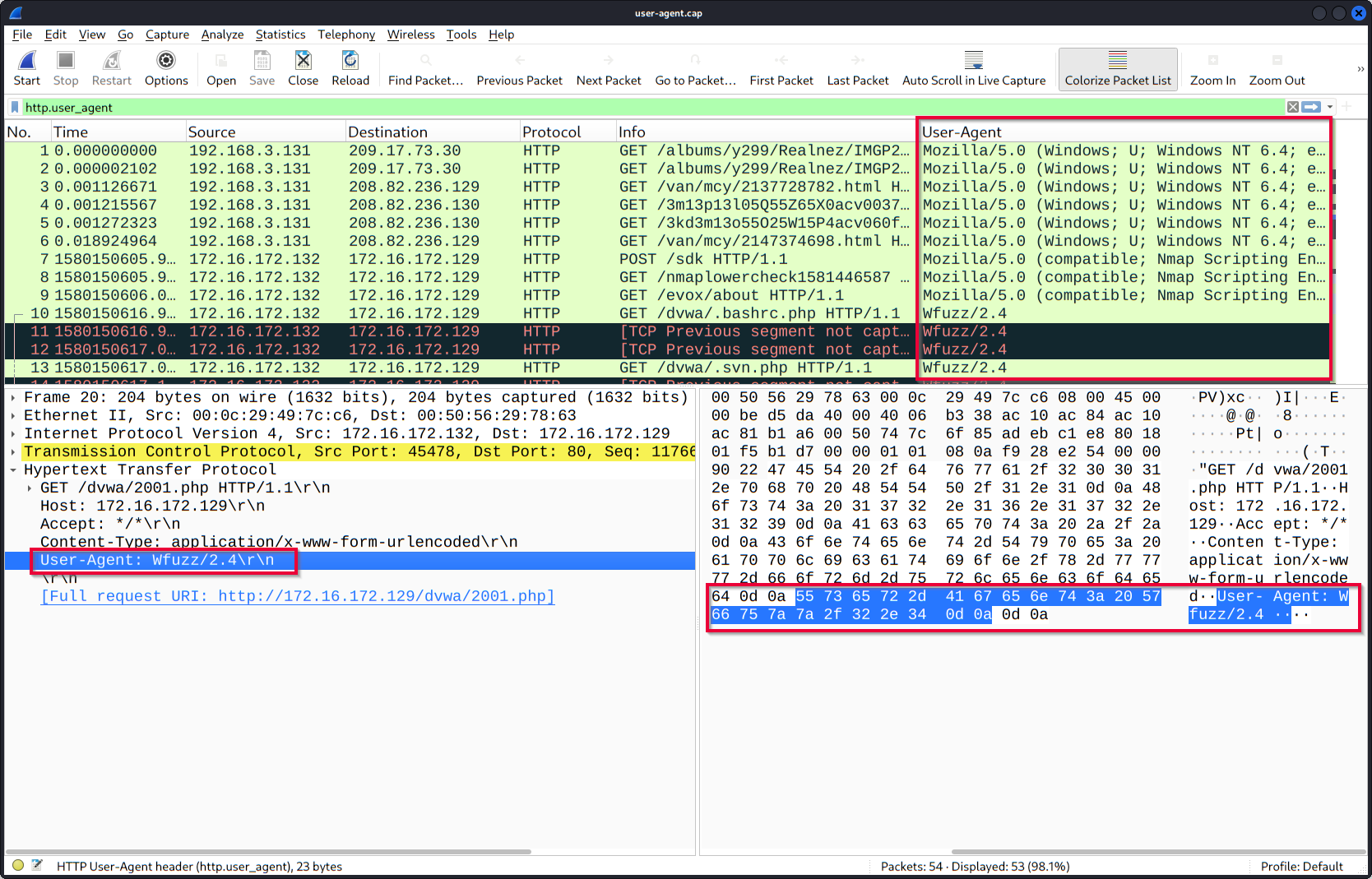Screen dimensions: 1372x879
Task: Expand the Frame 20 tree node
Action: tap(13, 398)
